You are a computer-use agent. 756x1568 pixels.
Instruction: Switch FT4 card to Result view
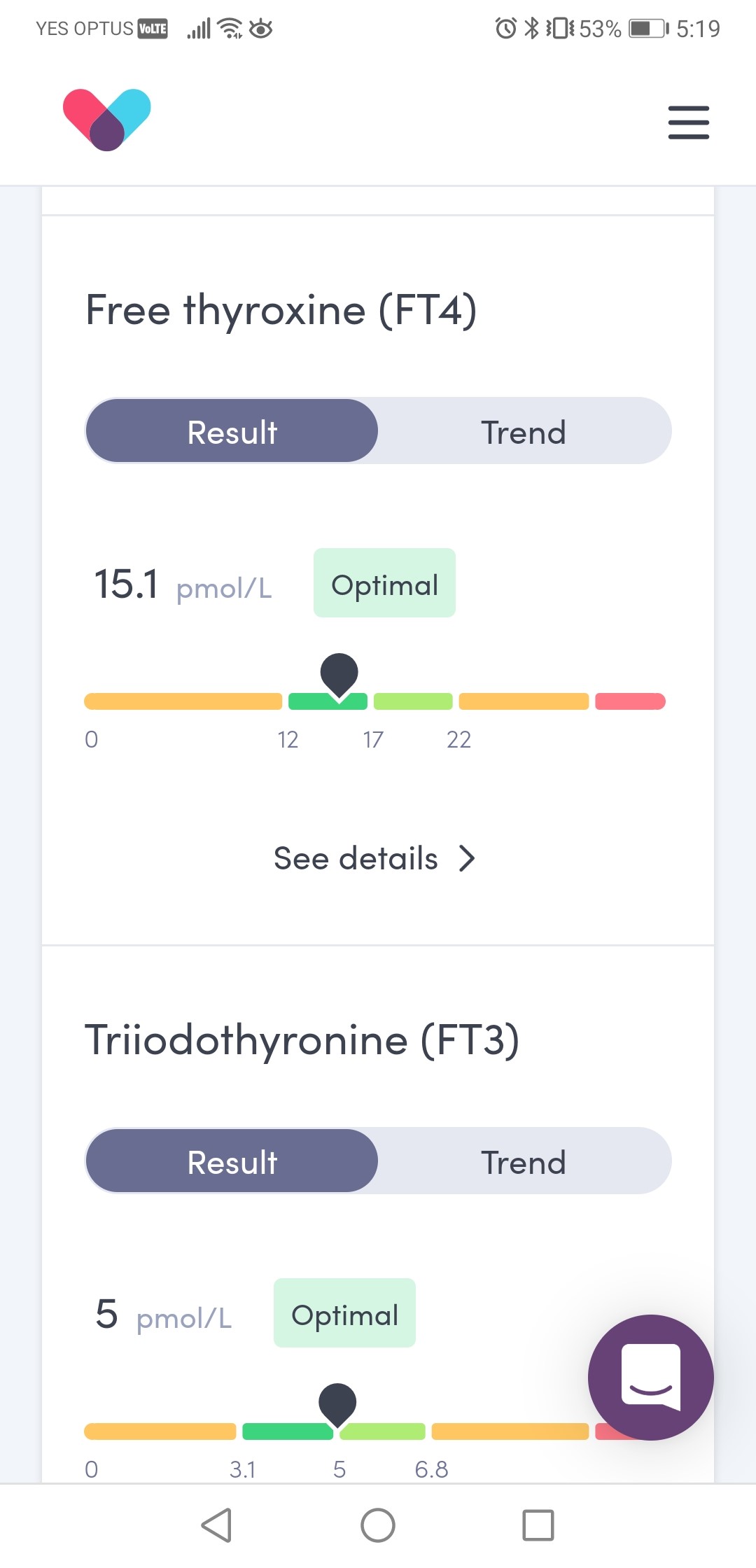(232, 431)
